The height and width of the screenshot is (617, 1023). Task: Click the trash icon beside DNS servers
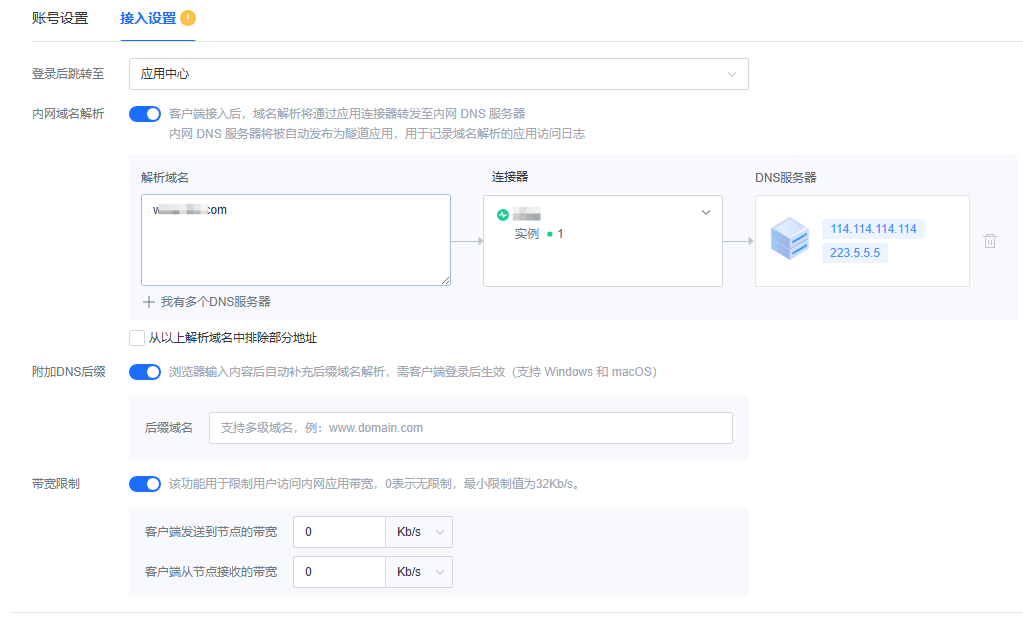989,241
